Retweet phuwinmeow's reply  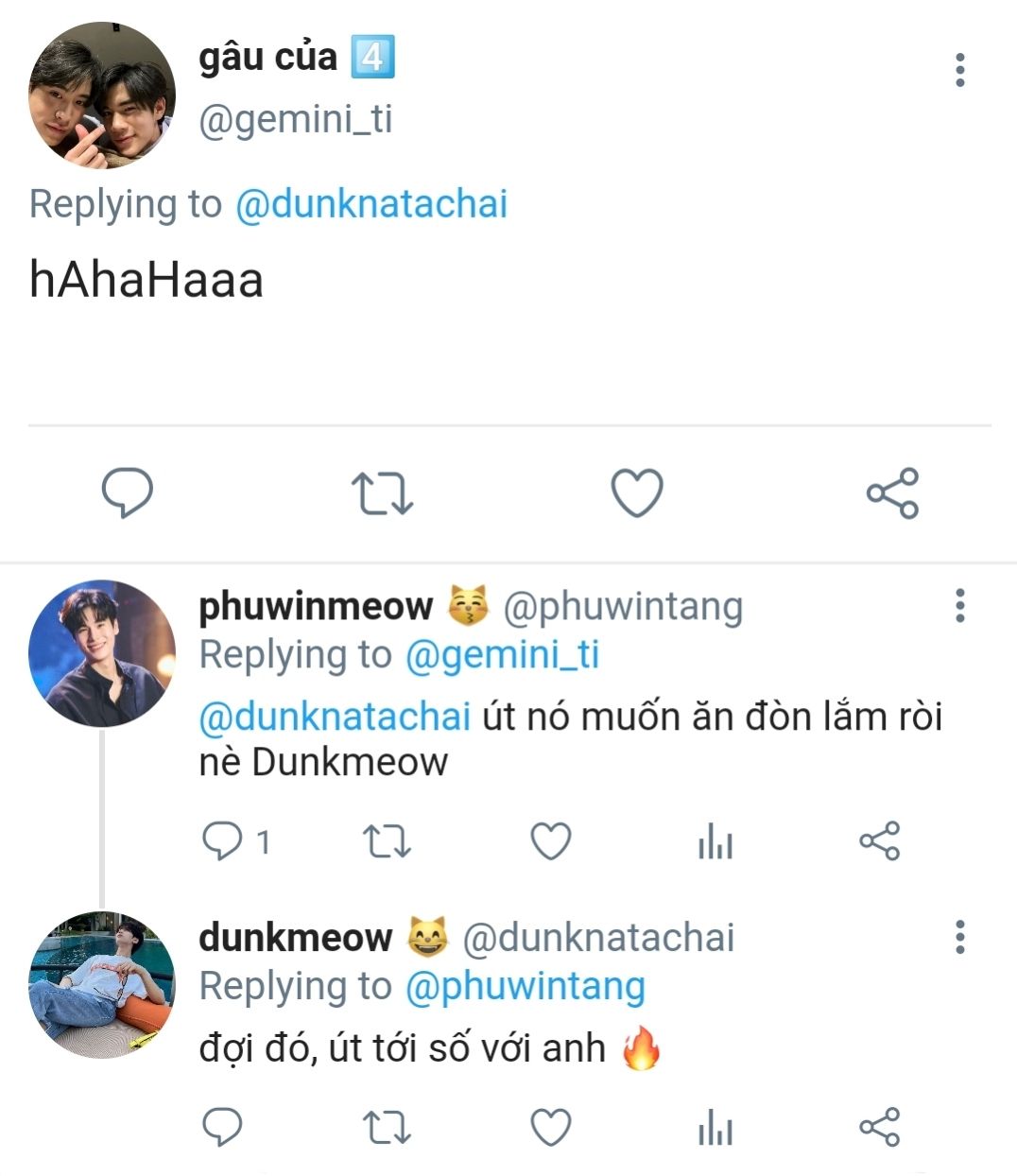(387, 840)
